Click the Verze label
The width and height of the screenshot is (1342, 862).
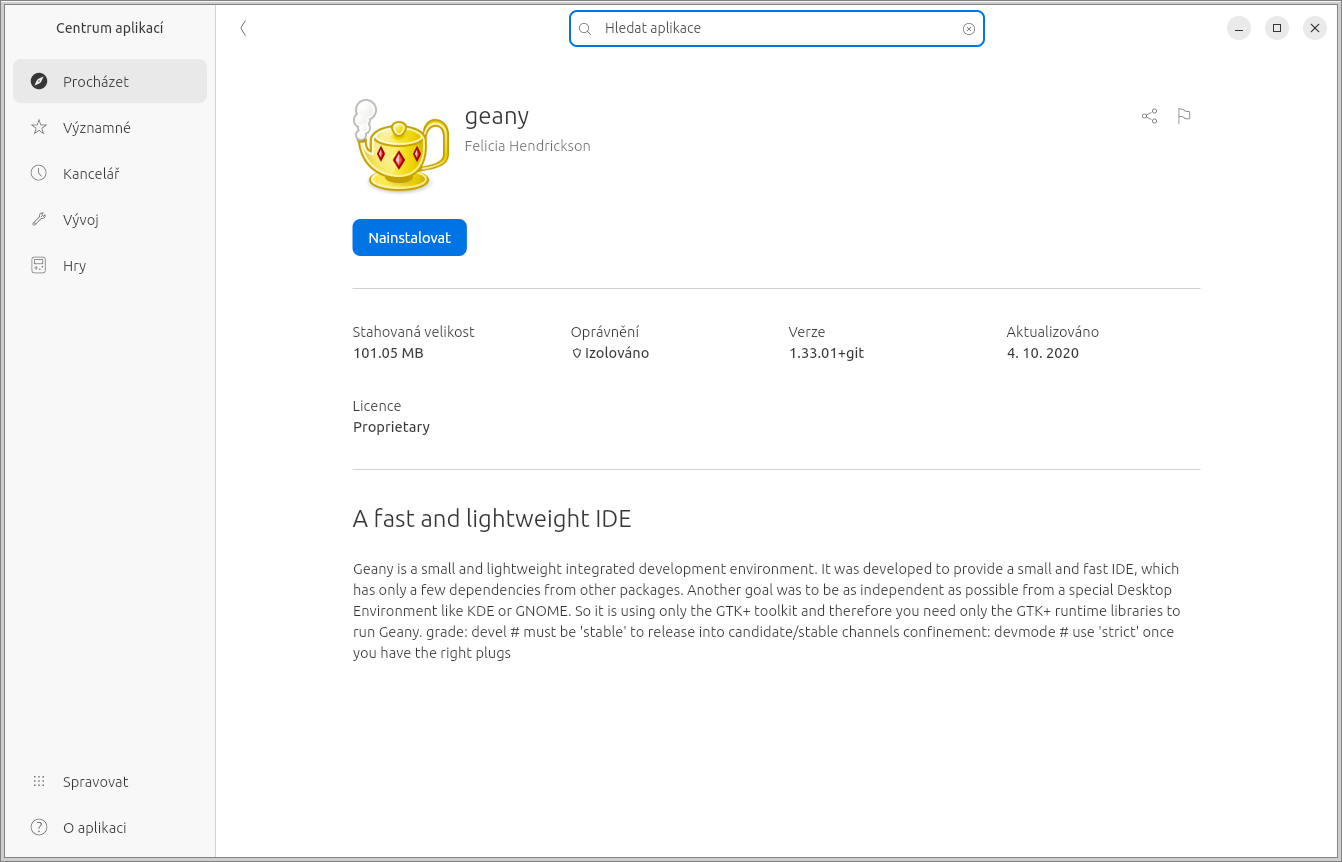tap(807, 332)
